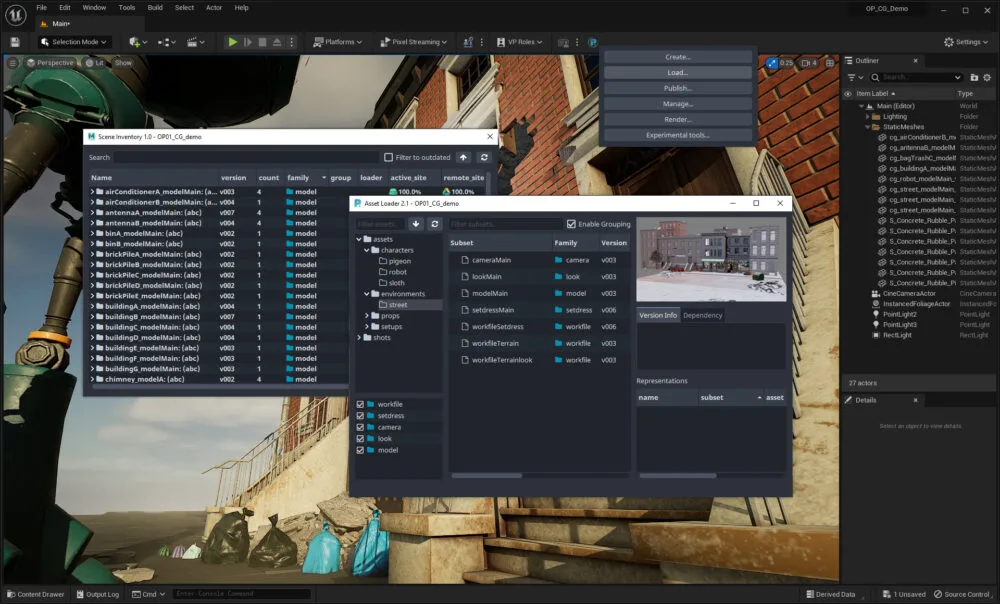Open the Pixel Streaming dropdown
Image resolution: width=1000 pixels, height=604 pixels.
tap(413, 42)
